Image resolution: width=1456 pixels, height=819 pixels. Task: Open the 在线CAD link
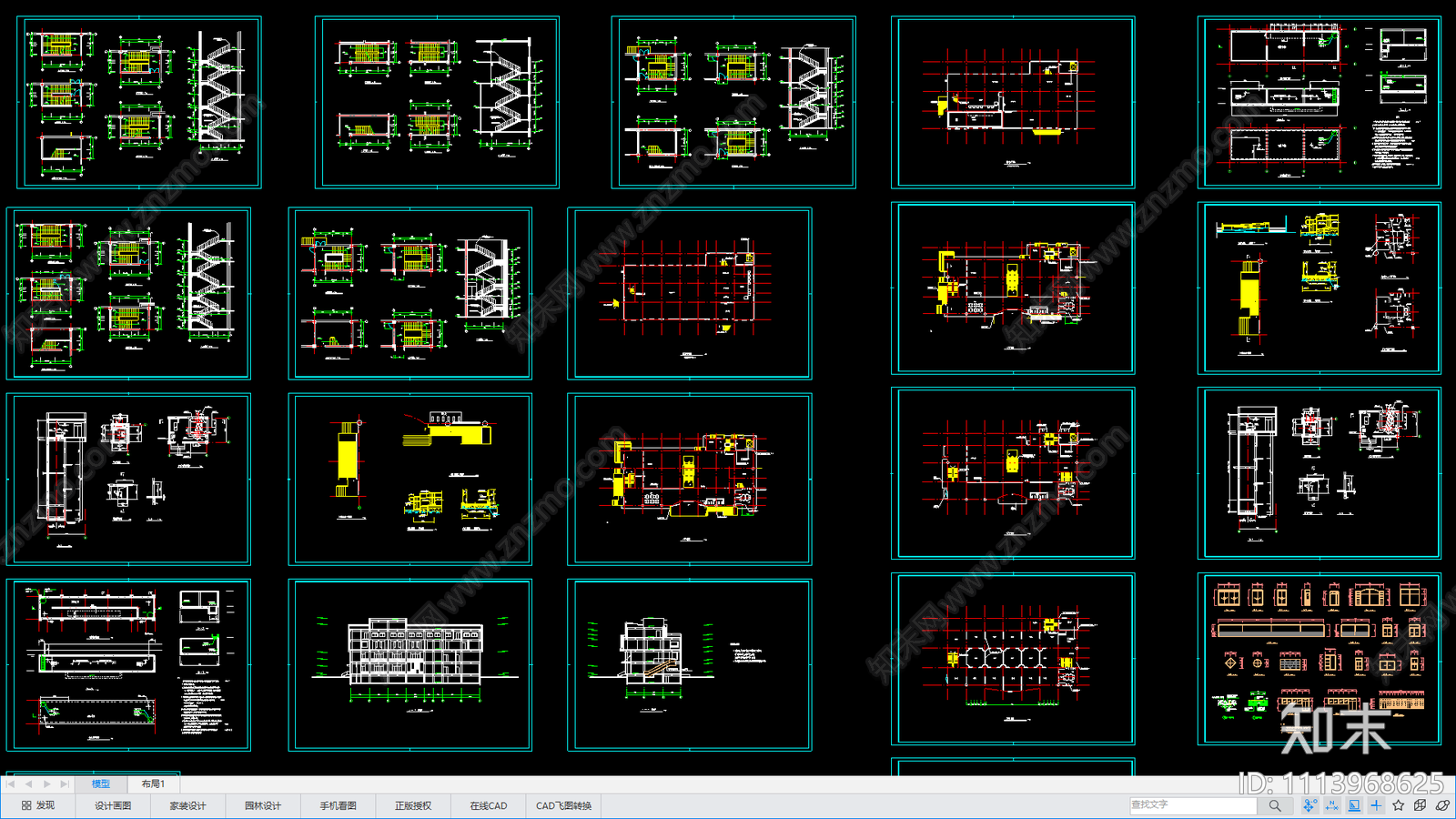tap(489, 805)
